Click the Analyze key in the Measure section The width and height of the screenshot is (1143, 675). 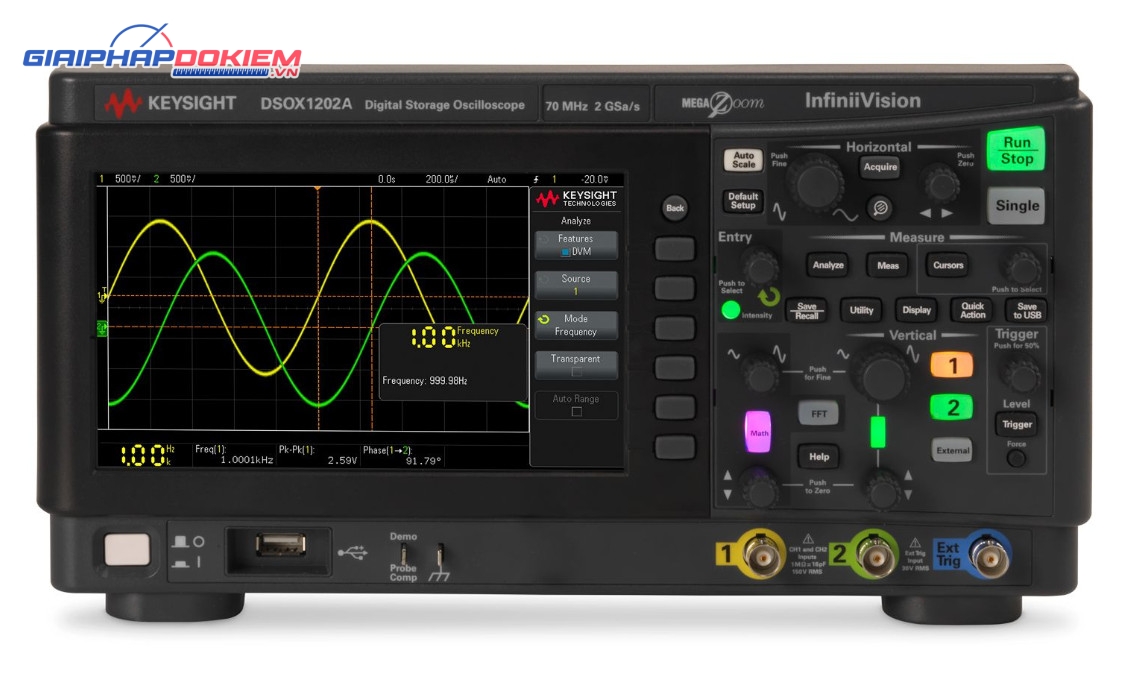828,265
